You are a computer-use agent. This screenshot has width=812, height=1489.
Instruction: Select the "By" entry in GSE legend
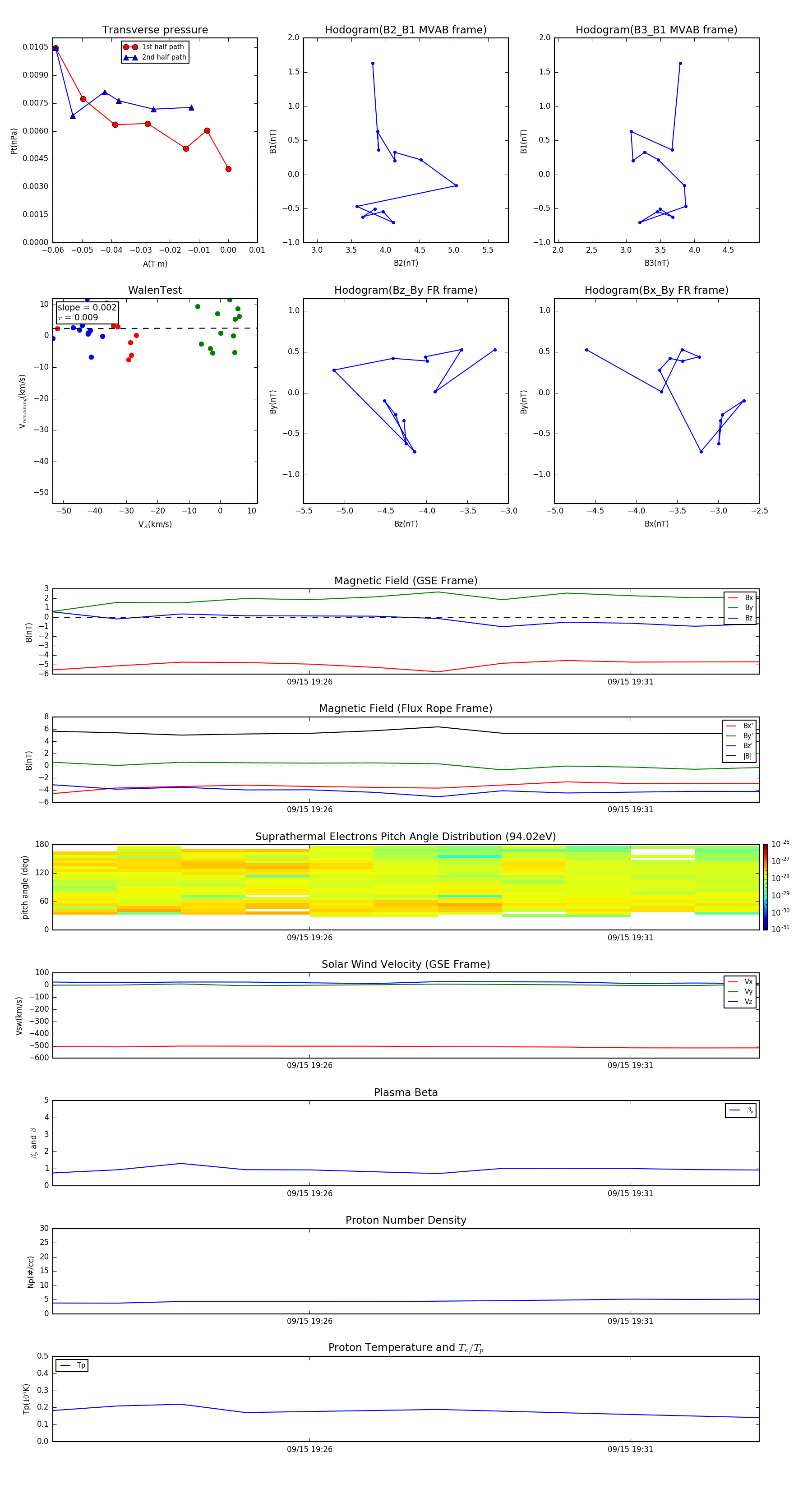[740, 607]
